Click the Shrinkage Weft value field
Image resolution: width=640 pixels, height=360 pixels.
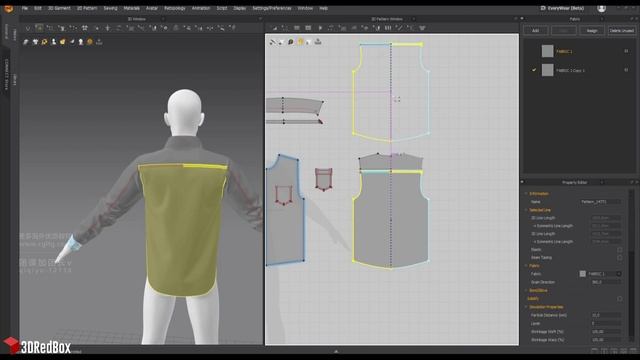[606, 332]
